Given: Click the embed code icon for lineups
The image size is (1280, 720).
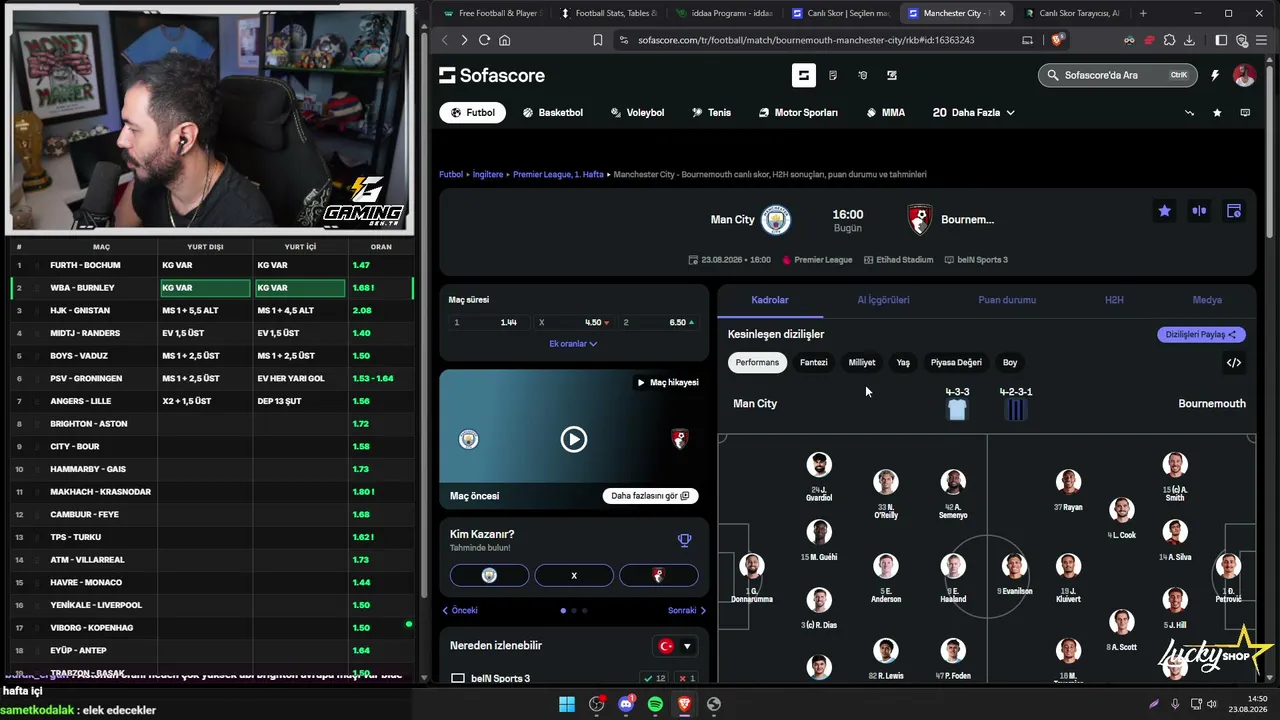Looking at the screenshot, I should (x=1234, y=363).
